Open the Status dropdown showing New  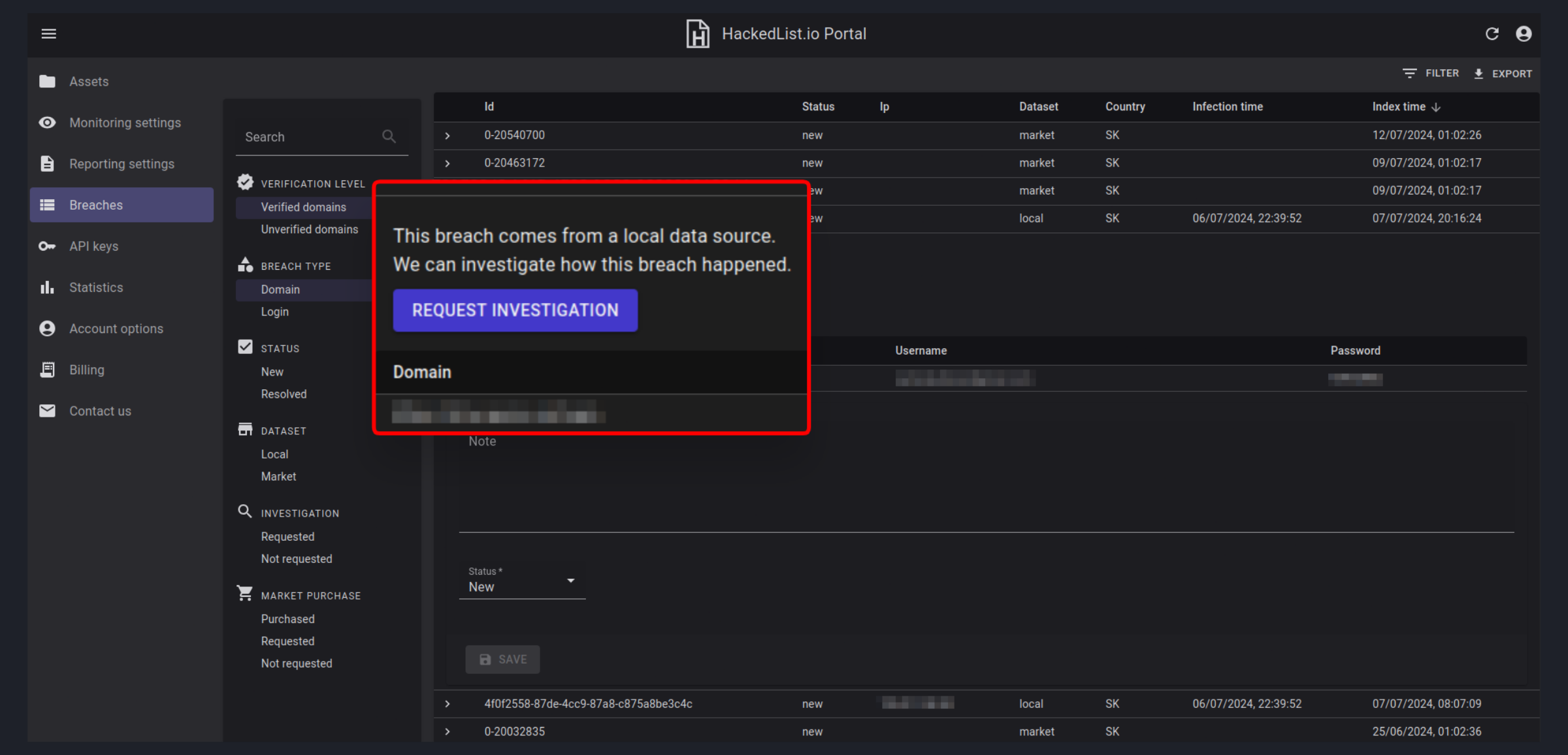coord(522,581)
